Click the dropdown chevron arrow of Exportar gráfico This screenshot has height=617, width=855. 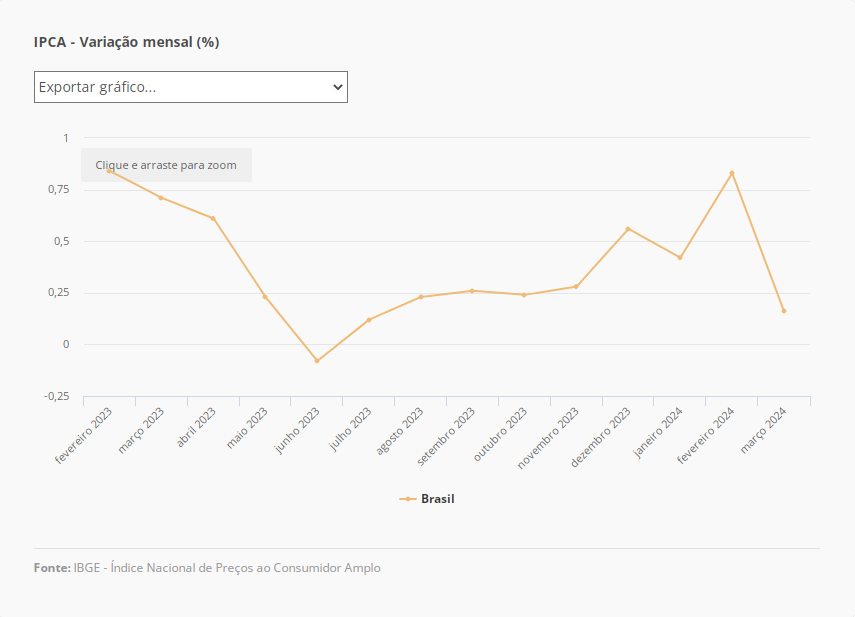tap(337, 87)
